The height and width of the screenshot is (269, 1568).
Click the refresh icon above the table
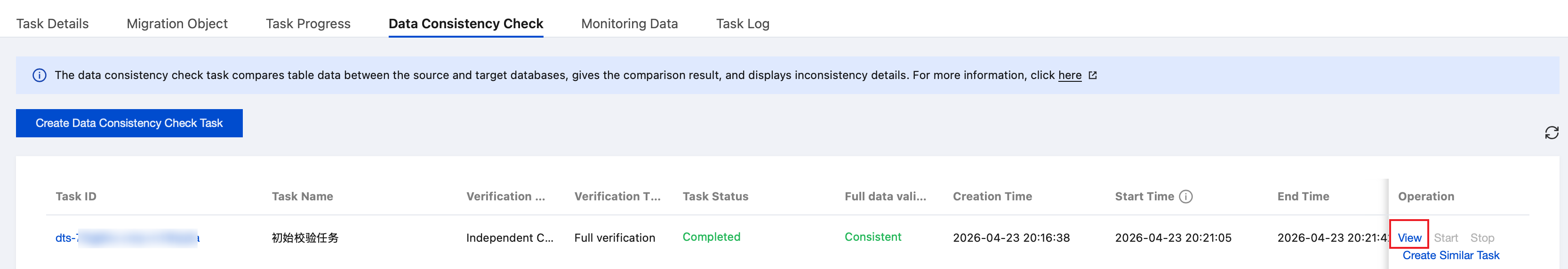(1551, 133)
